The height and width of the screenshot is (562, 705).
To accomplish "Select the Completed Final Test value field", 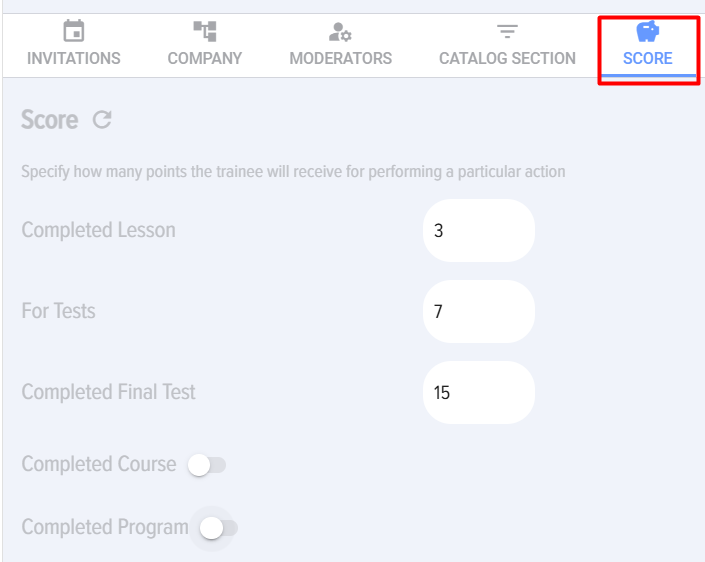I will pyautogui.click(x=479, y=393).
